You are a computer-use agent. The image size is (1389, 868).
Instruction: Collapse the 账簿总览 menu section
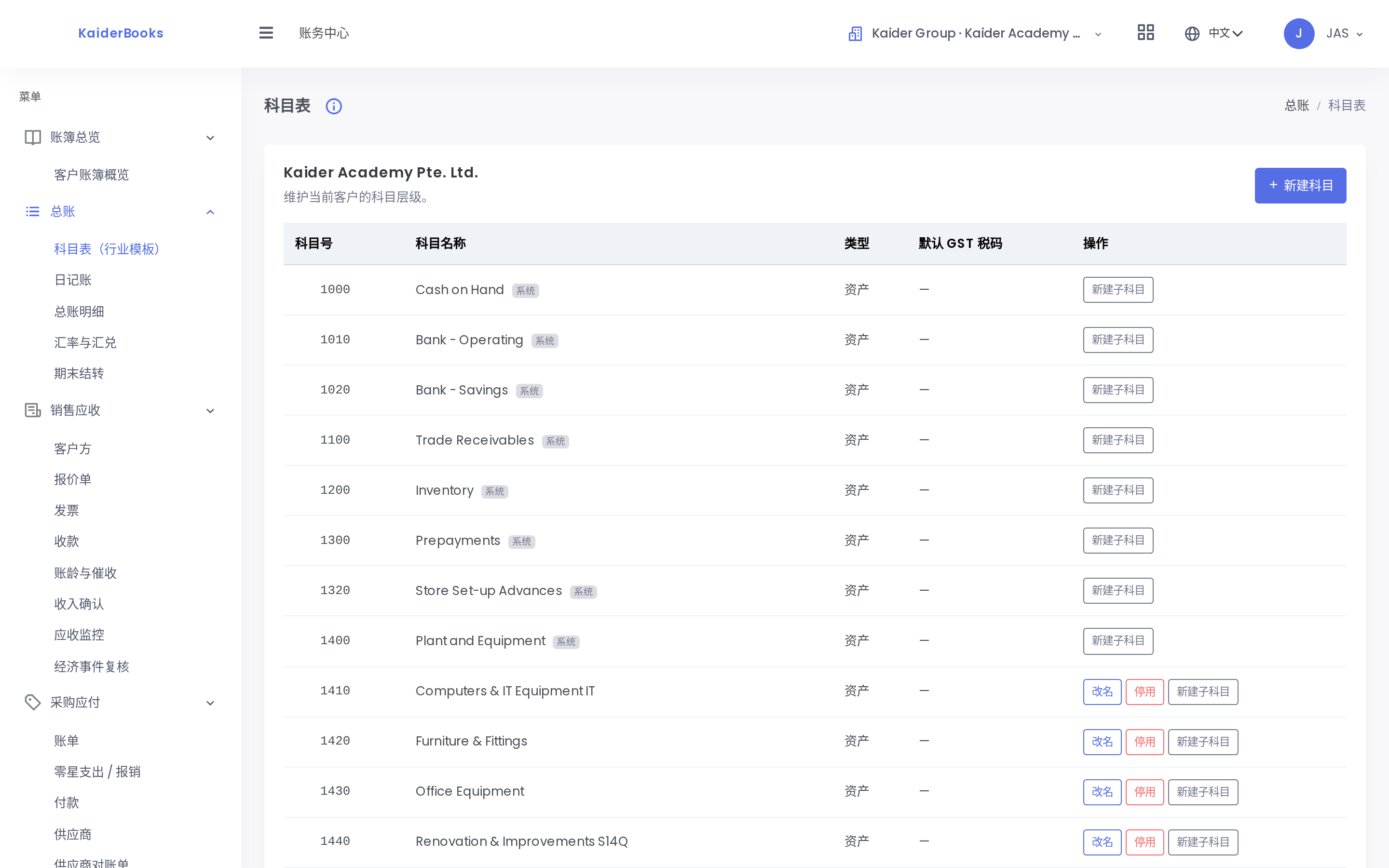pos(210,138)
